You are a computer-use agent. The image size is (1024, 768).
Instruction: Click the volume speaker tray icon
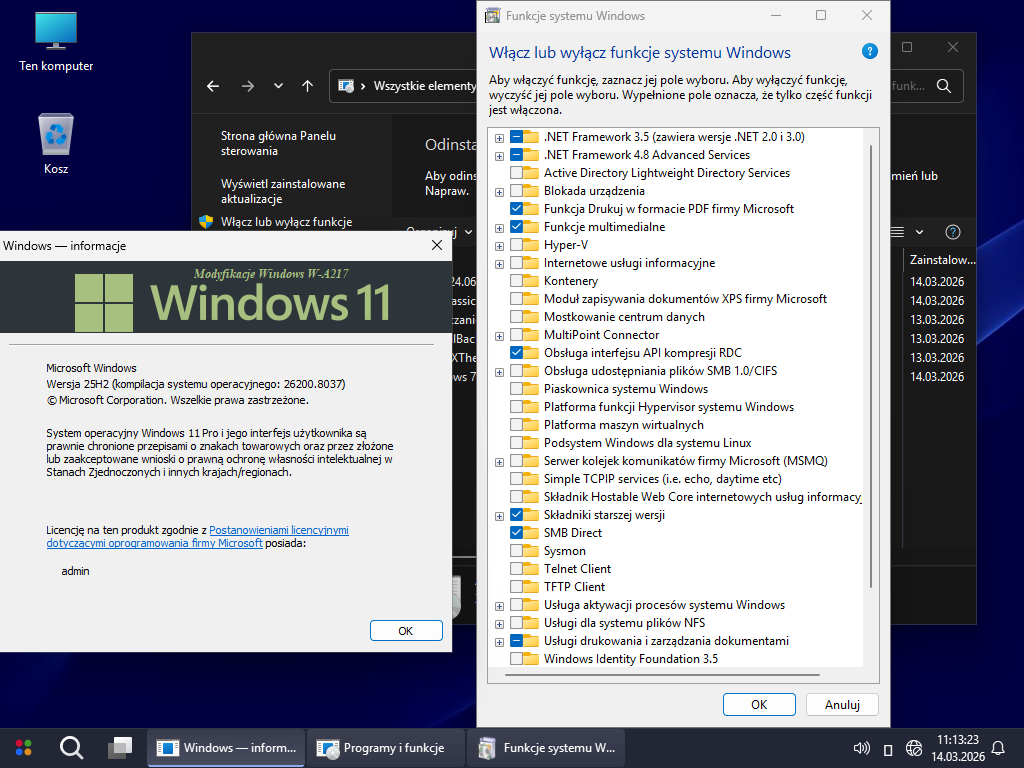pos(861,748)
